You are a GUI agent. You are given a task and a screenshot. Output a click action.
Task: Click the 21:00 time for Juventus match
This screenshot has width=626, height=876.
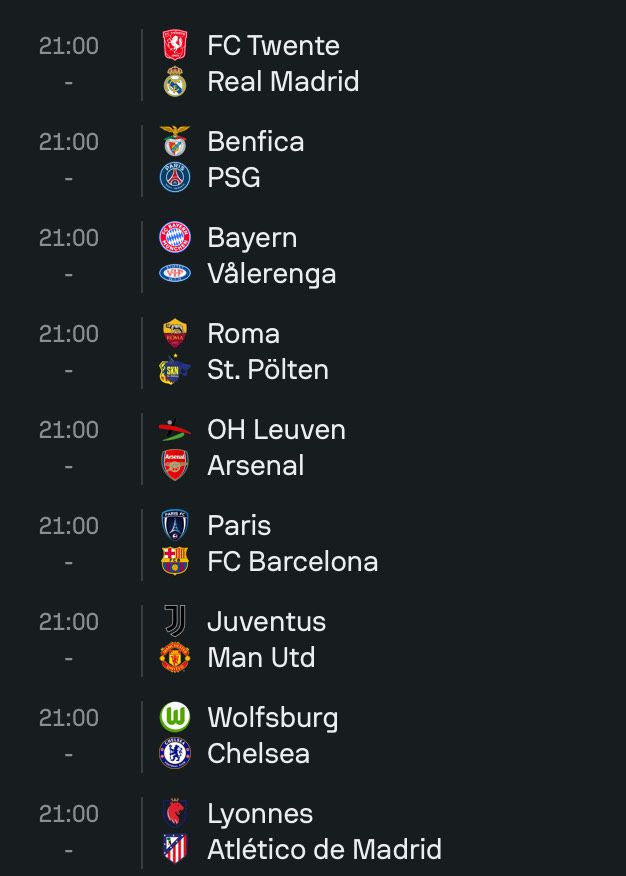(x=69, y=622)
